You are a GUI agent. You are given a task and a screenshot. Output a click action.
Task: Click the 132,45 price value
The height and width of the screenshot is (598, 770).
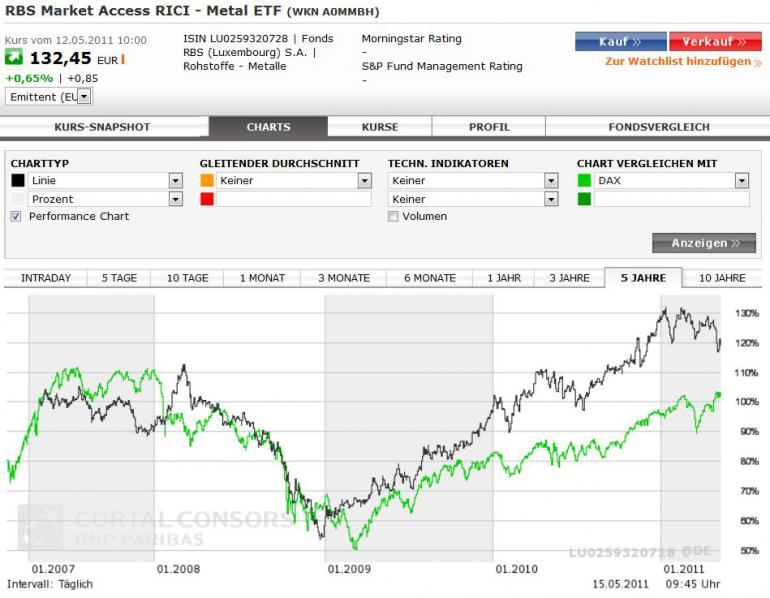[x=60, y=58]
